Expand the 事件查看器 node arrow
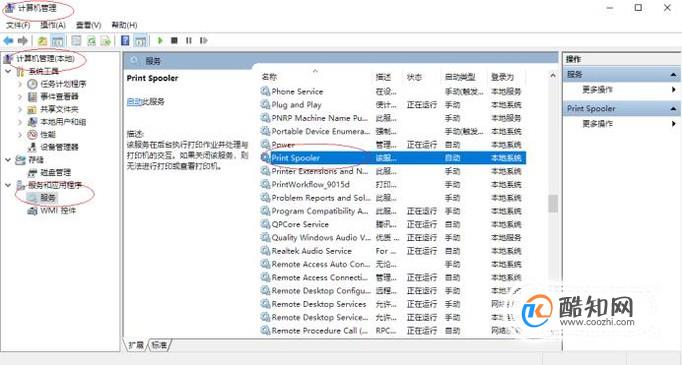This screenshot has width=682, height=365. tap(20, 97)
